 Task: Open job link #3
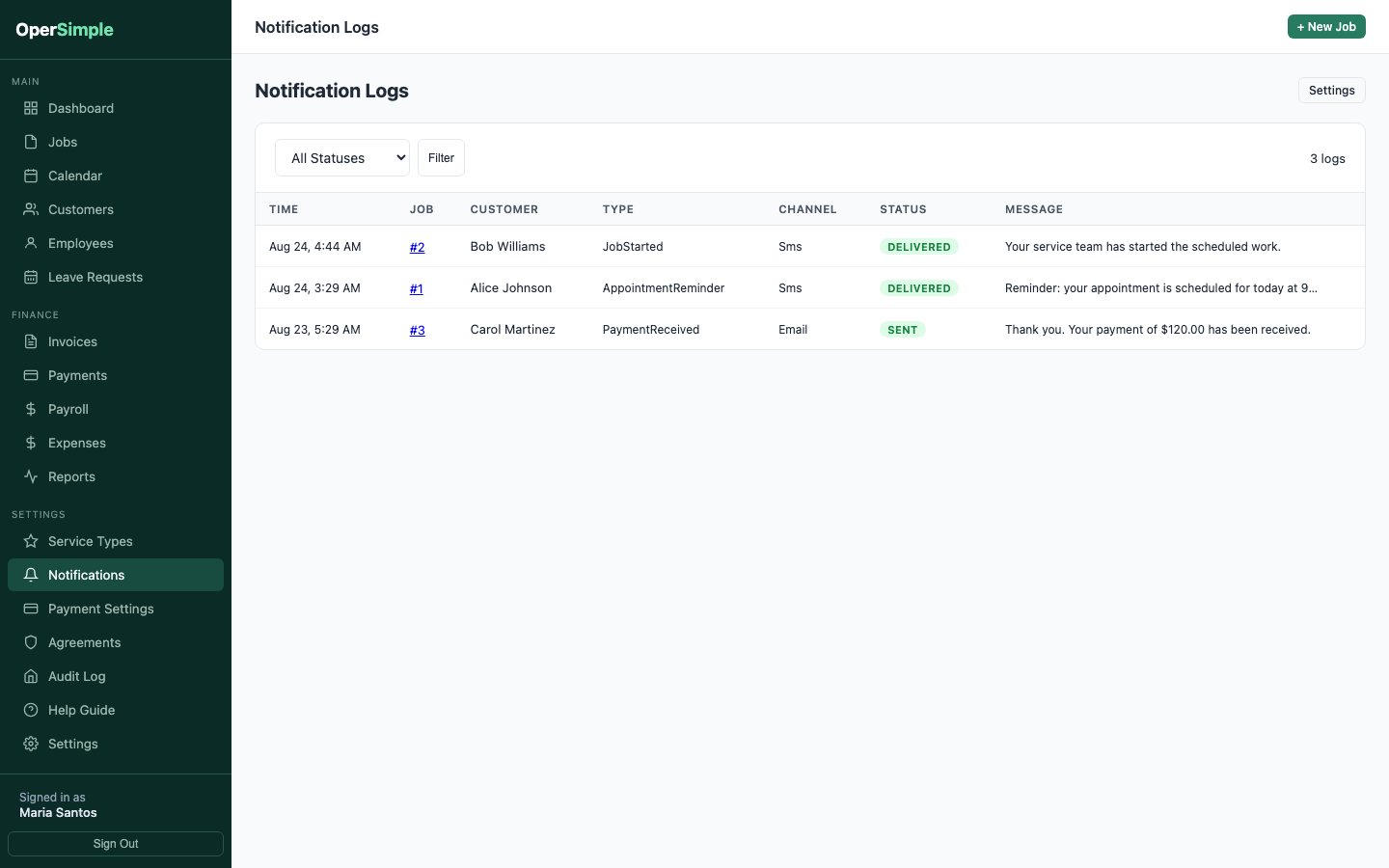(x=417, y=330)
